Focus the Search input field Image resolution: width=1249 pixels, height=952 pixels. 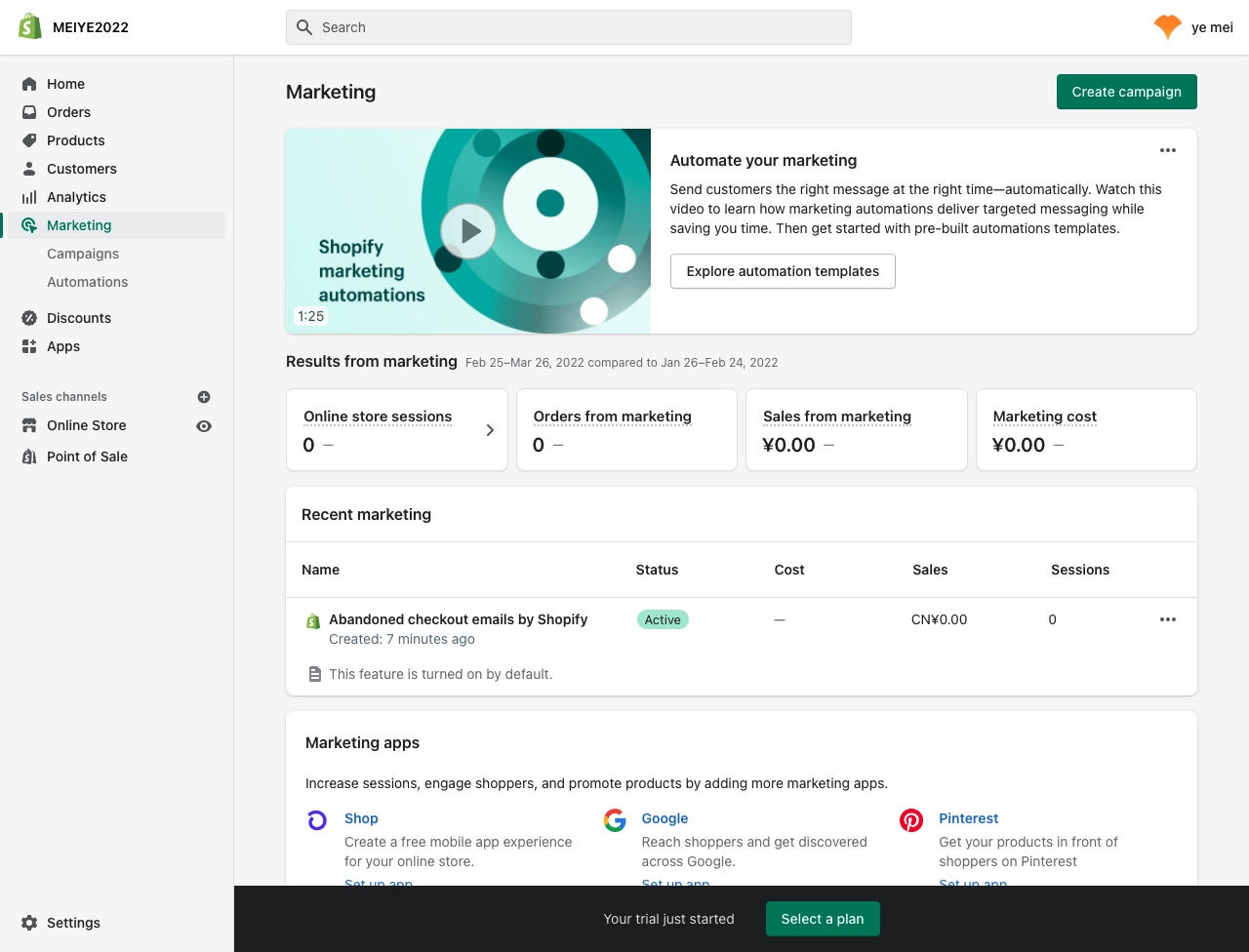pyautogui.click(x=569, y=27)
